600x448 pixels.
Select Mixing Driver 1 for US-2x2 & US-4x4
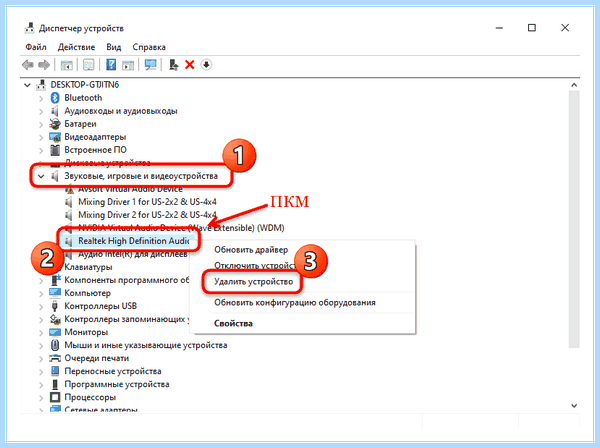[147, 202]
